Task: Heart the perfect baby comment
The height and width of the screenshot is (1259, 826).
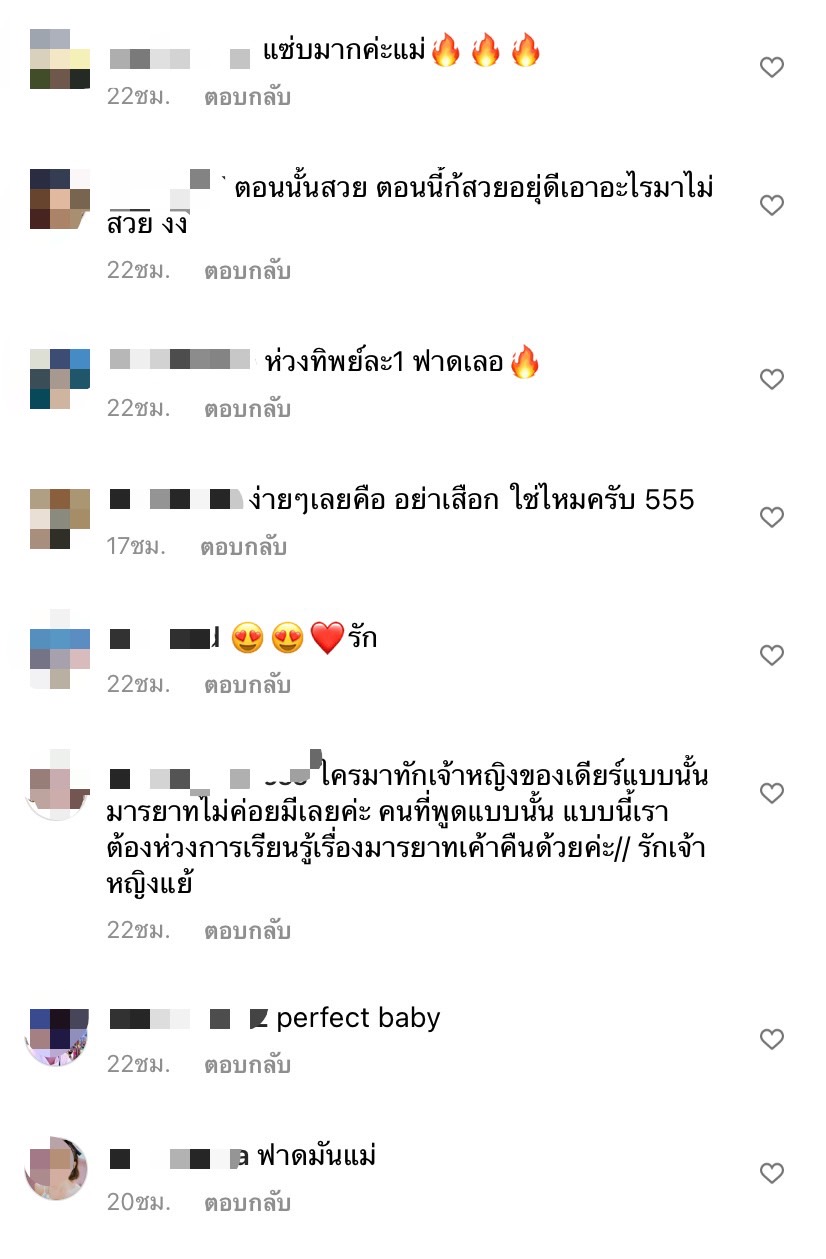Action: (771, 1039)
